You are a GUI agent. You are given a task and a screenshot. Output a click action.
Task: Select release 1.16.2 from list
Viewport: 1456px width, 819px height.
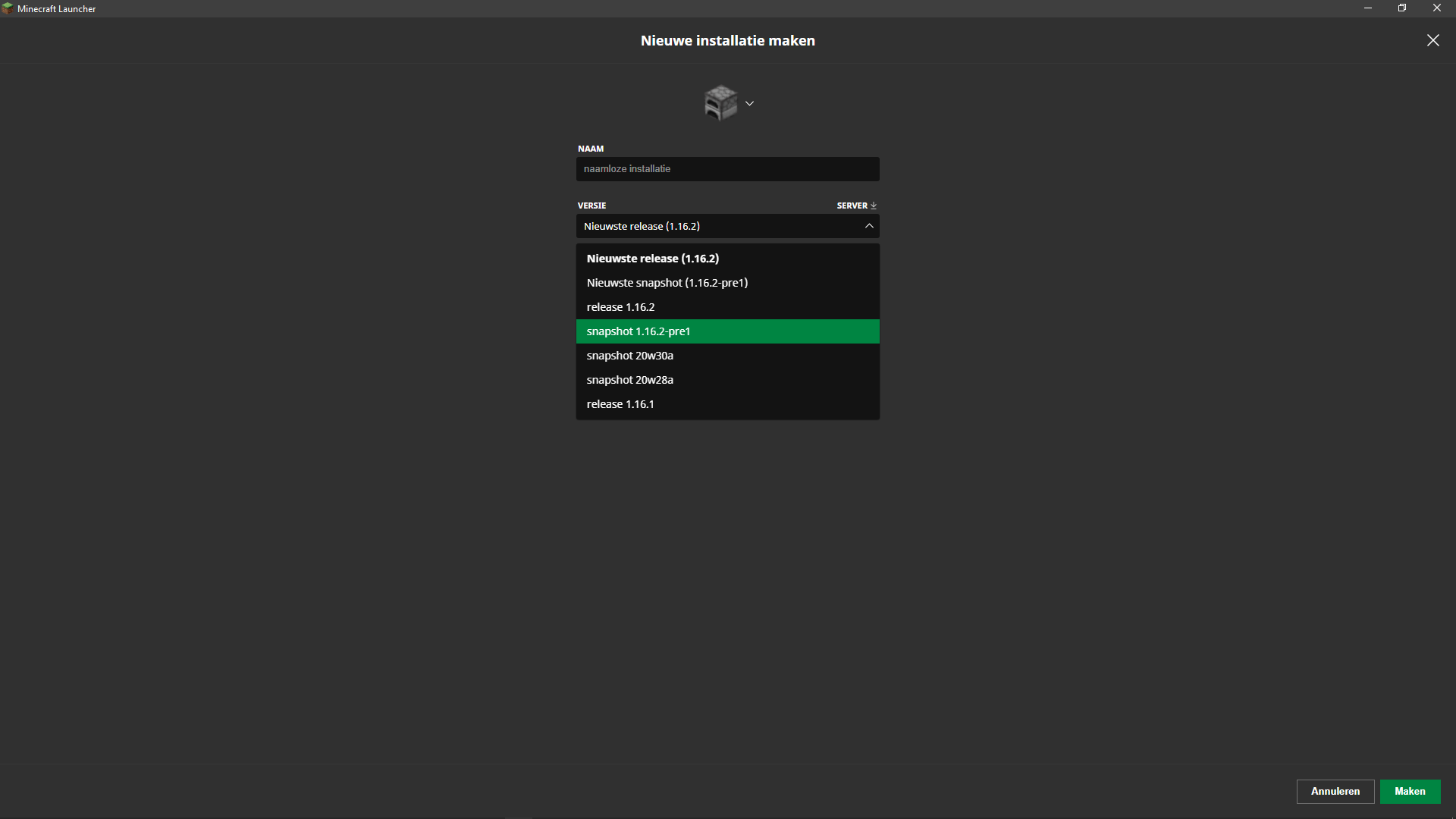620,307
